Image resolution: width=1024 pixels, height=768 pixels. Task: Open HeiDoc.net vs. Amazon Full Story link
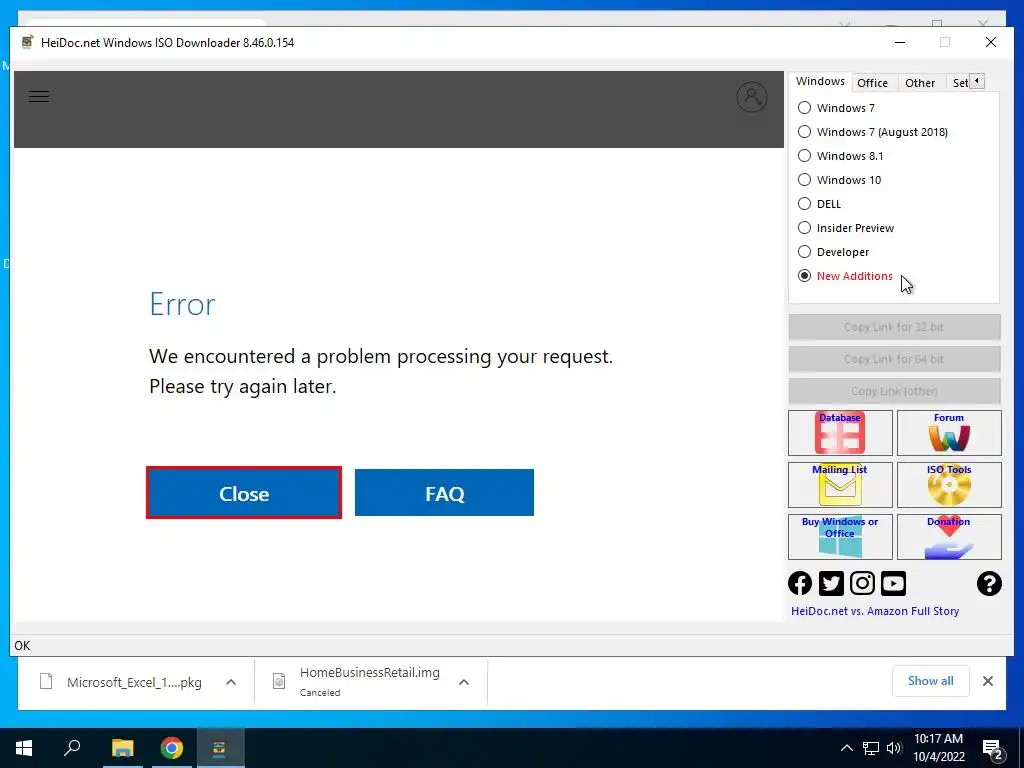pyautogui.click(x=875, y=611)
